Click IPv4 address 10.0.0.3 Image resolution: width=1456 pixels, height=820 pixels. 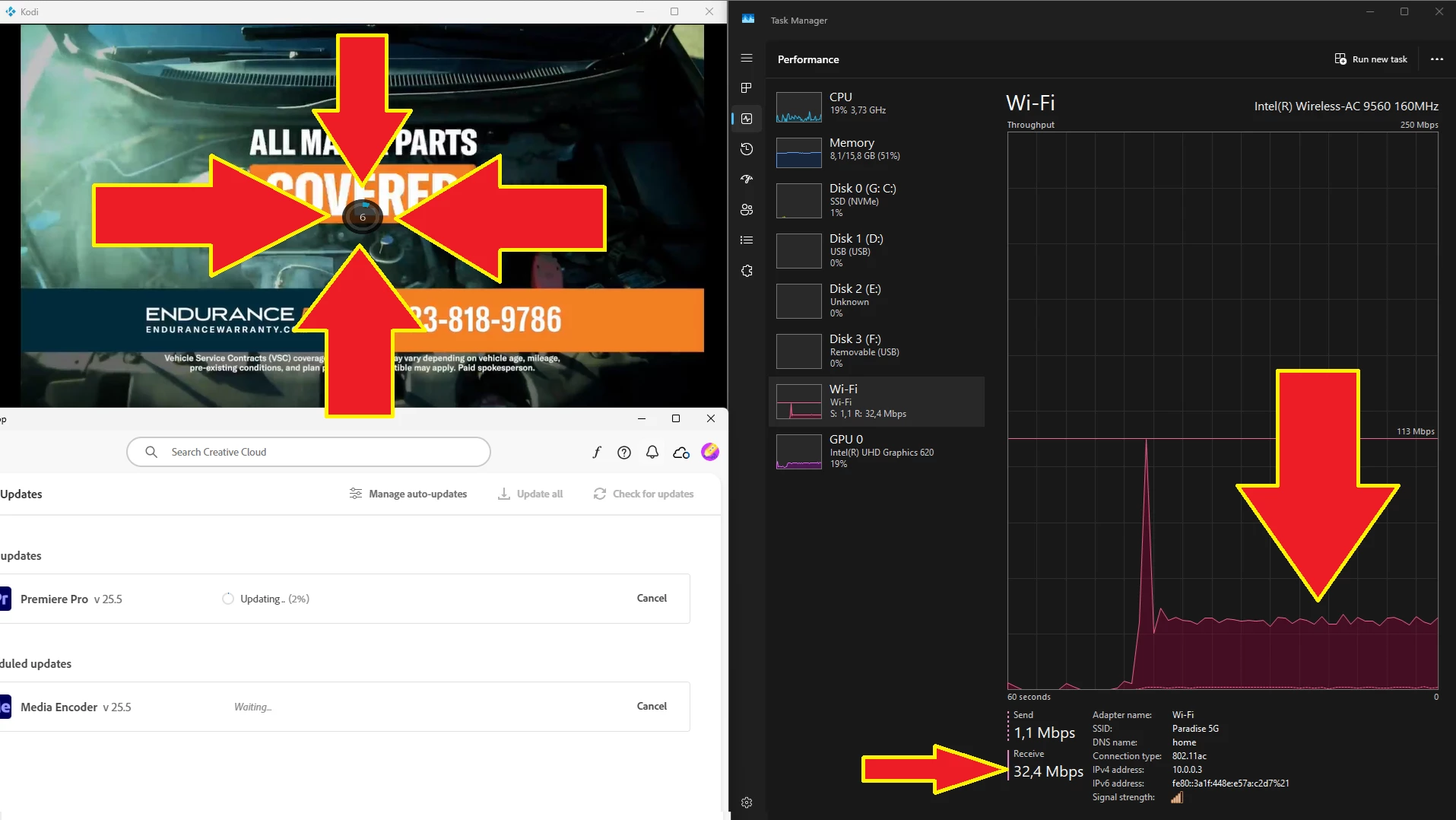(1187, 770)
